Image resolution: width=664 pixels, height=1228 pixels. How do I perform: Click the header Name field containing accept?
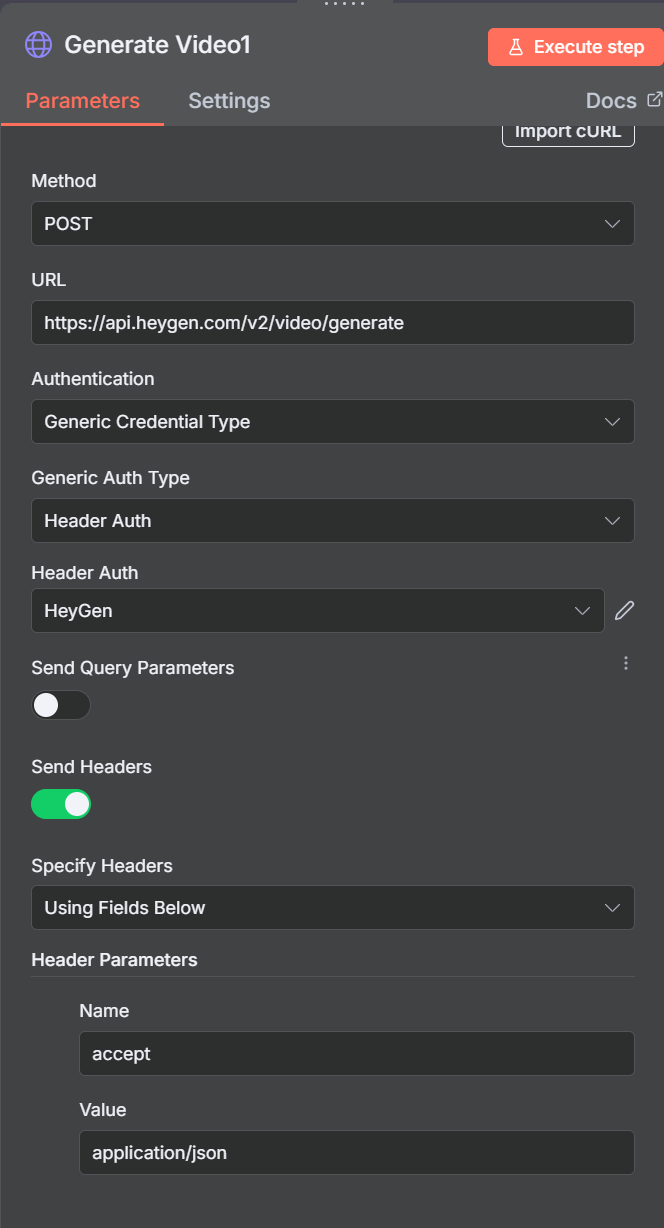[x=357, y=1053]
